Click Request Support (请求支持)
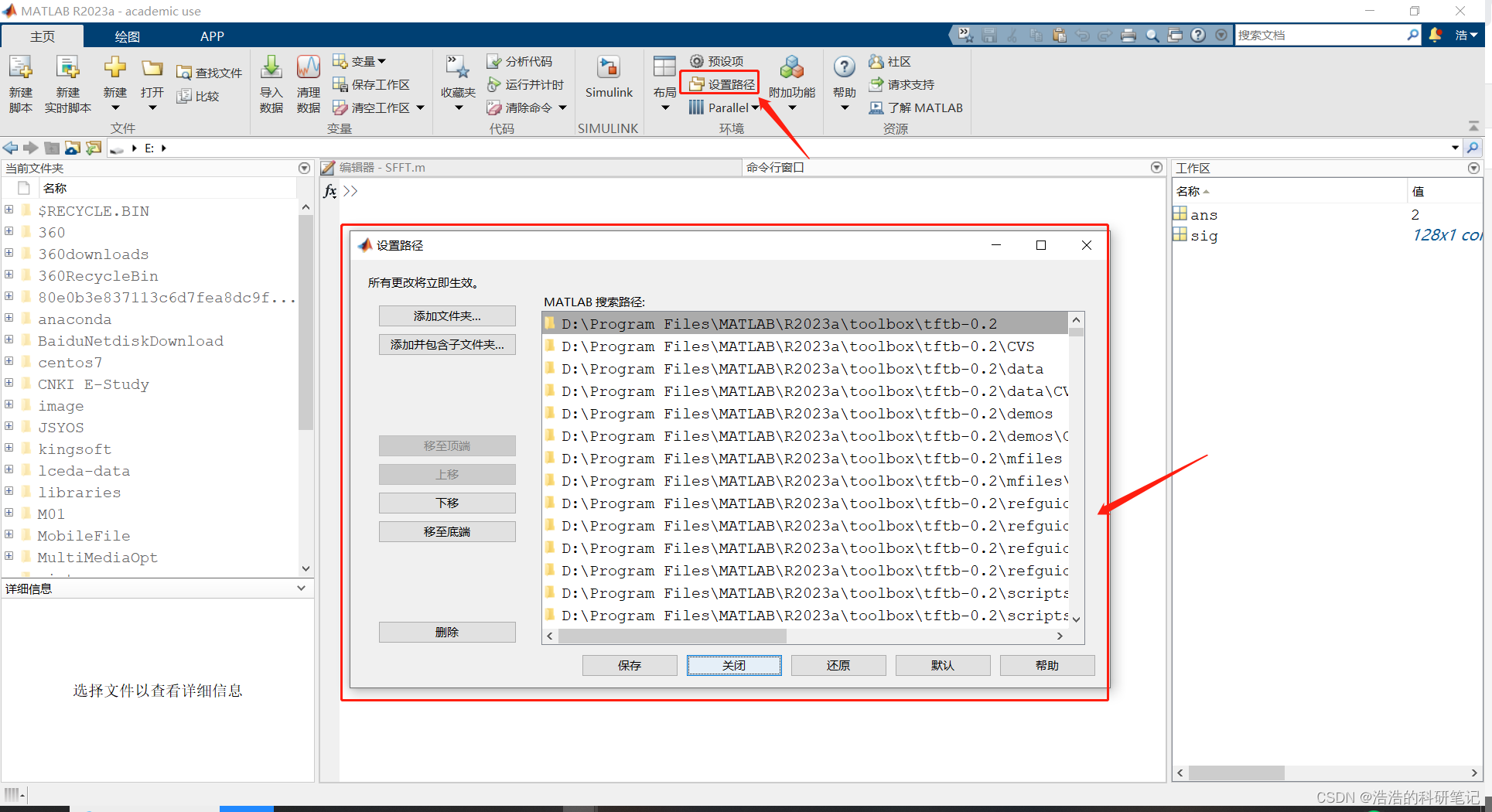This screenshot has width=1492, height=812. [x=902, y=84]
